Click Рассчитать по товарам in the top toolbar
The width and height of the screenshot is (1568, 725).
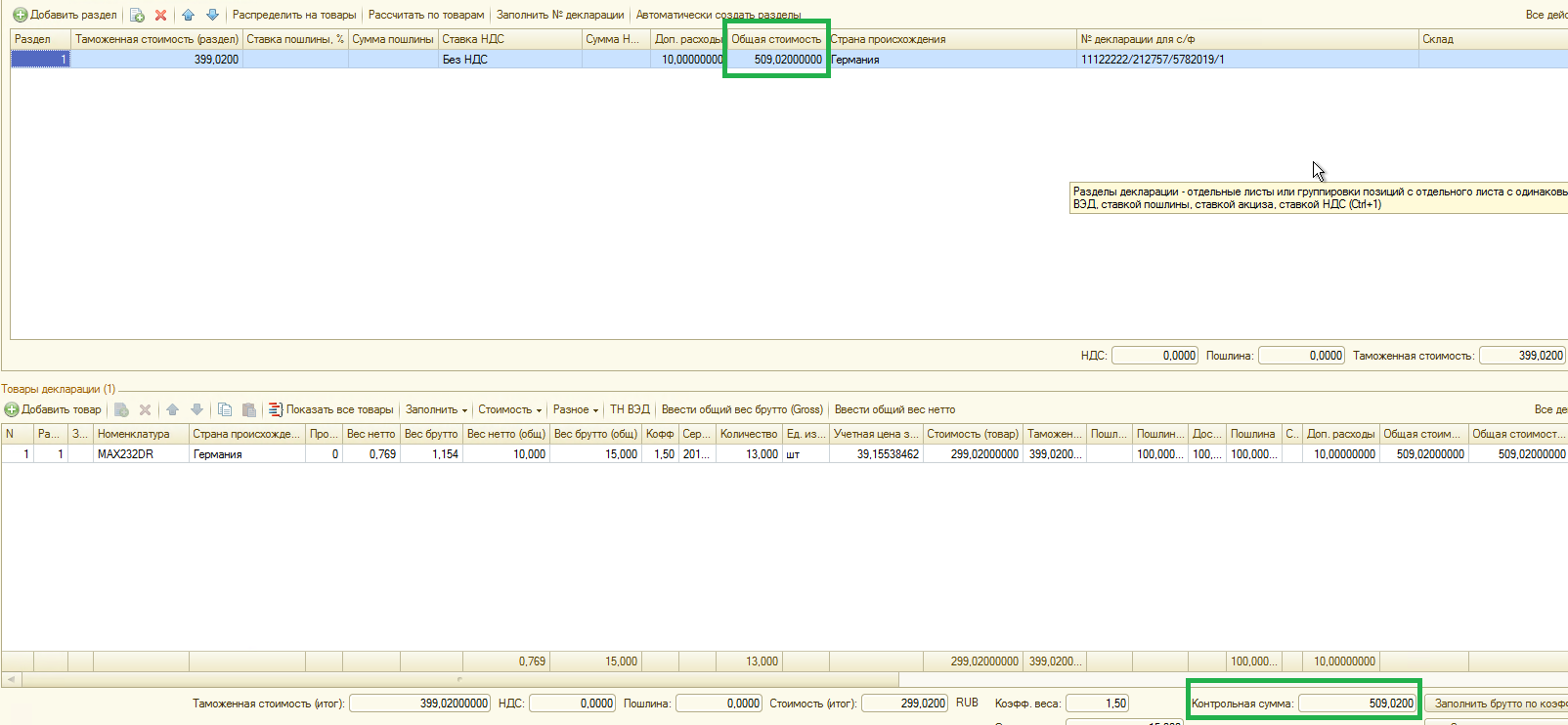[x=426, y=16]
